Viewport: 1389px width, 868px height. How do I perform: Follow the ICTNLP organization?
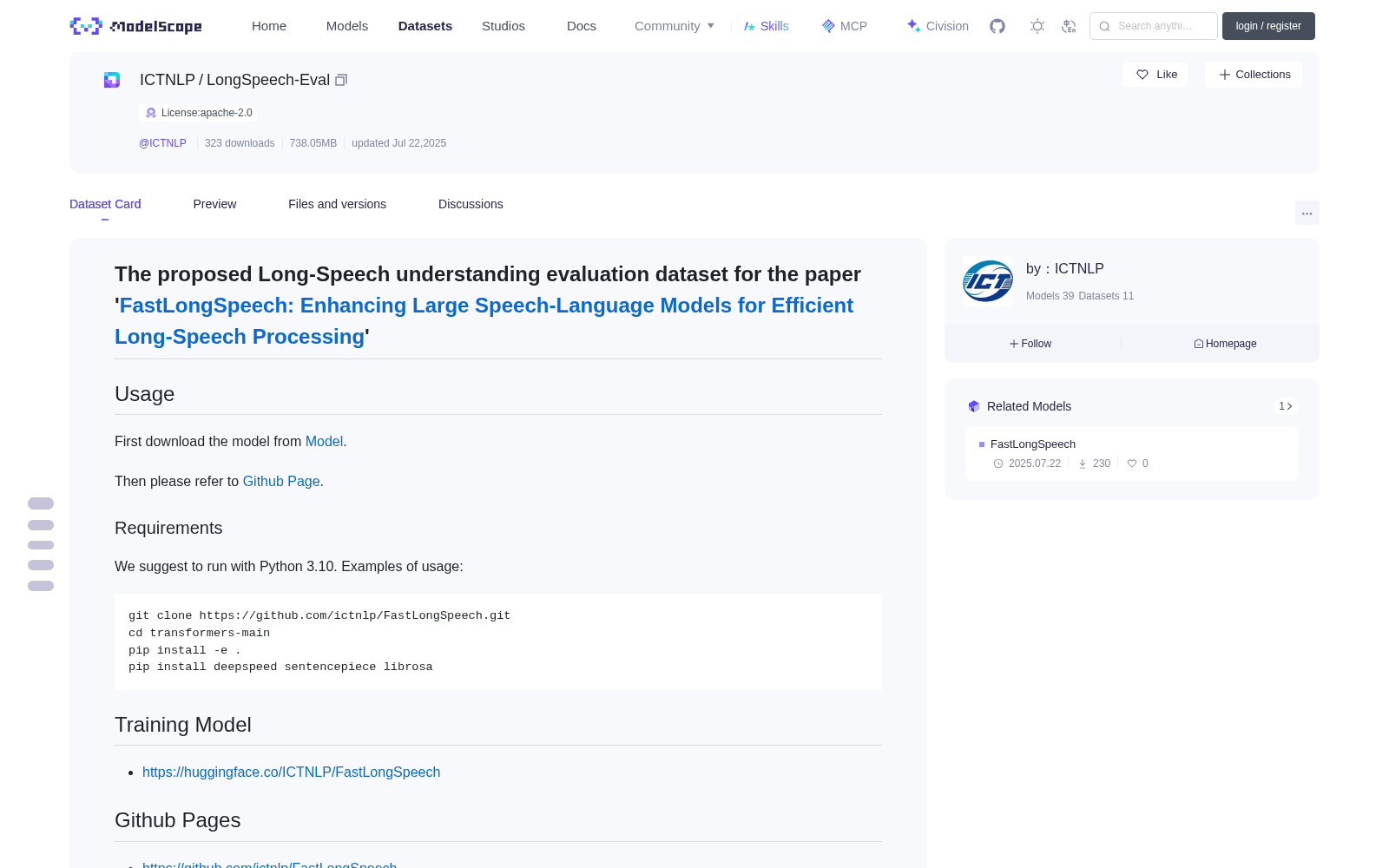1030,344
